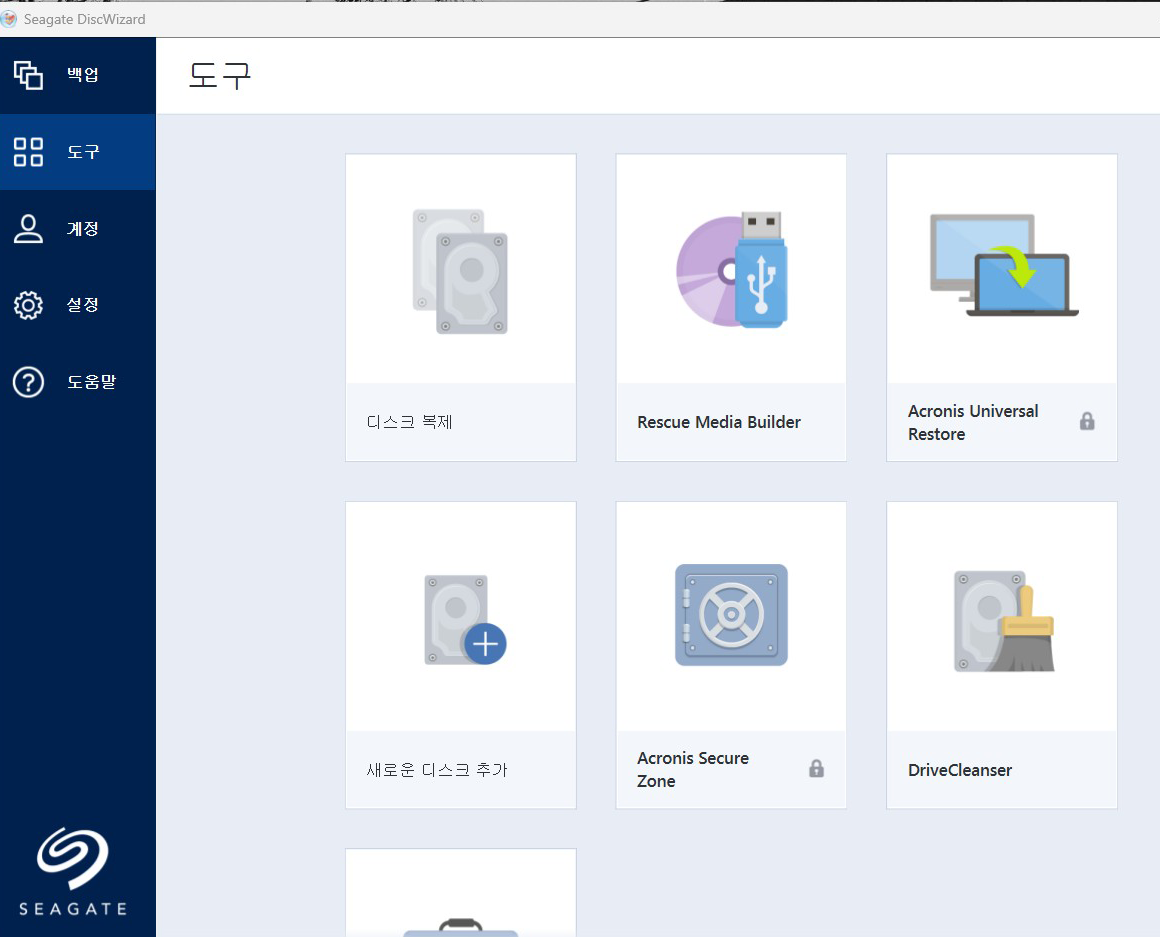Open the 설정 (Settings) gear icon

[28, 305]
